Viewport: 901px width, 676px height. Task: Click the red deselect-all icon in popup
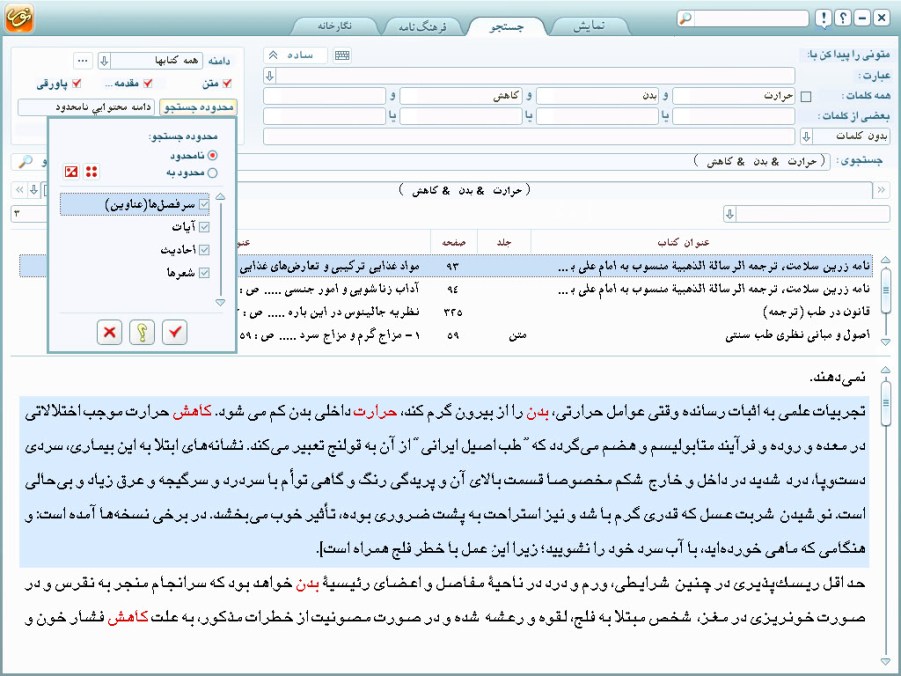click(x=71, y=171)
